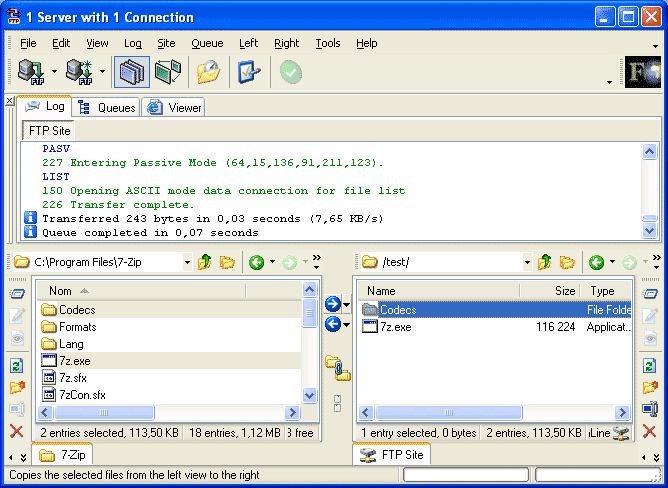Viewport: 668px width, 488px height.
Task: Click the right file list horizontal scroll-right arrow
Action: click(622, 412)
